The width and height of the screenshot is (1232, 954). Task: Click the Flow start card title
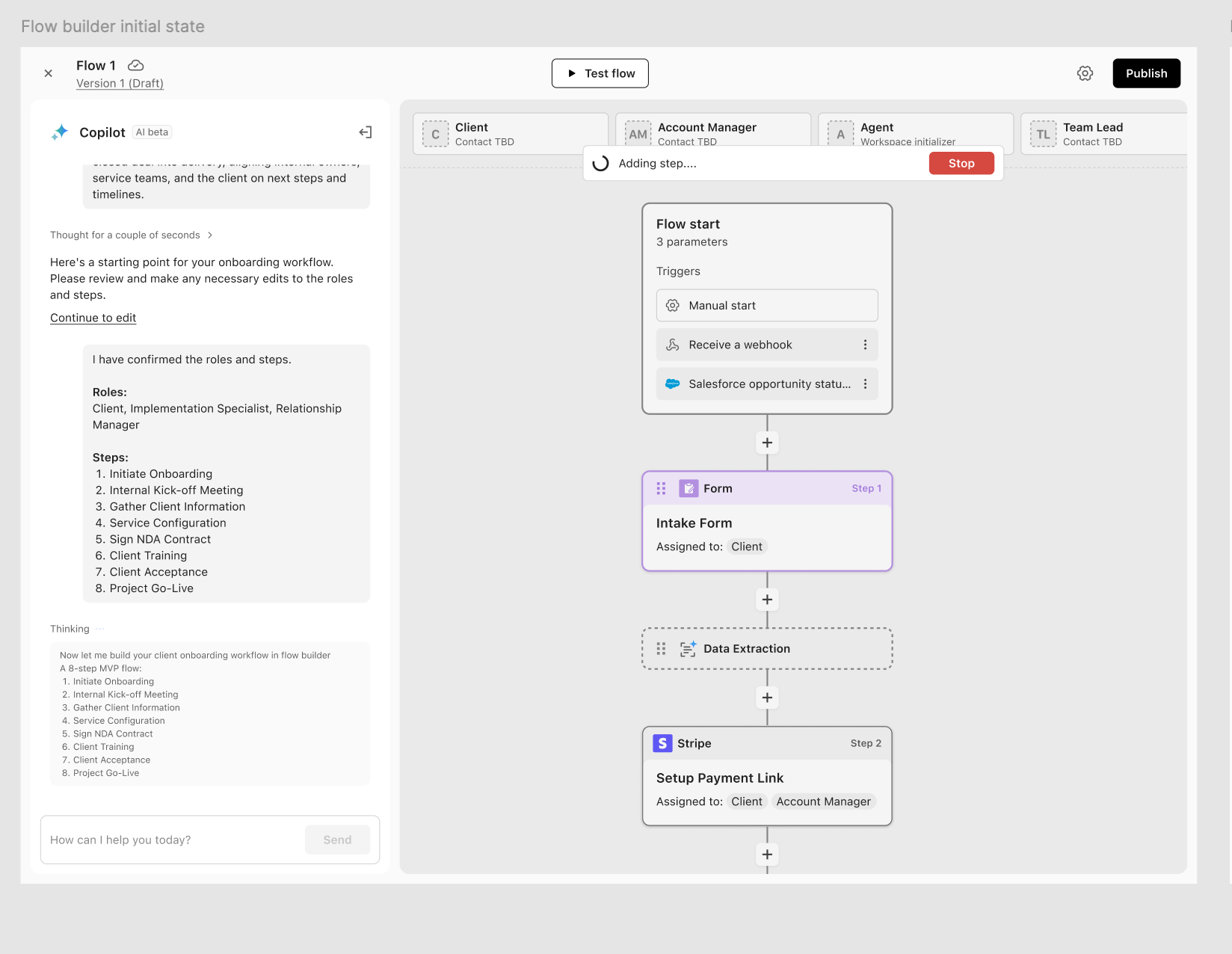click(x=688, y=224)
